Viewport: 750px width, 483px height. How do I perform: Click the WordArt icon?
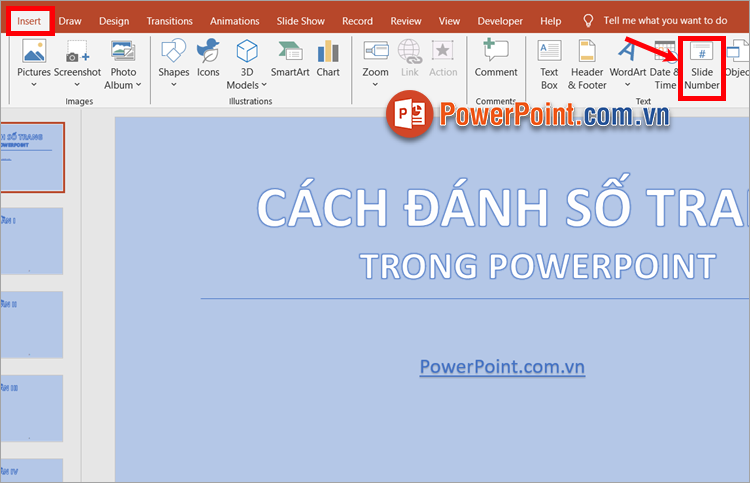click(628, 51)
